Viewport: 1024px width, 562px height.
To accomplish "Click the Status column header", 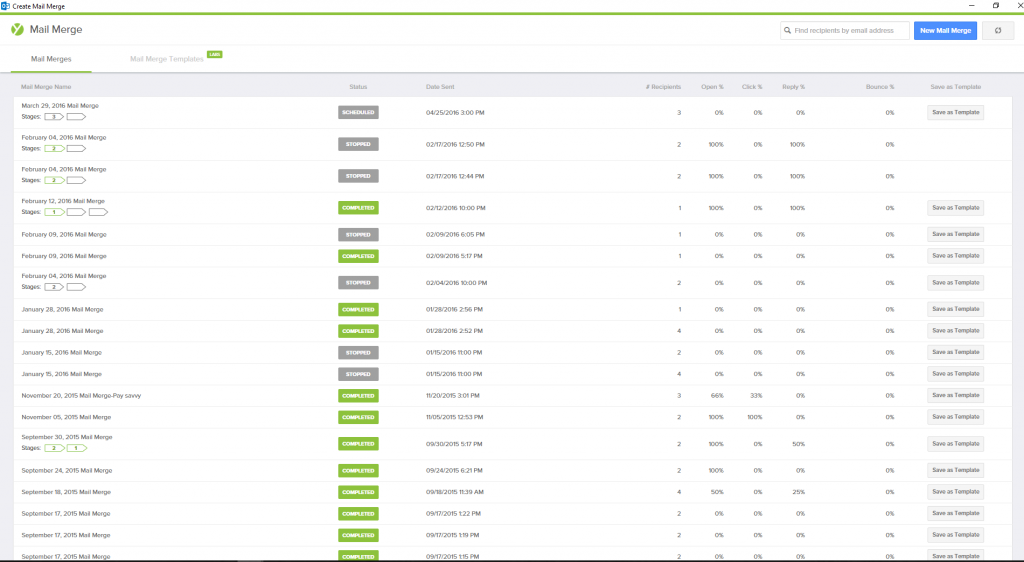I will point(358,87).
